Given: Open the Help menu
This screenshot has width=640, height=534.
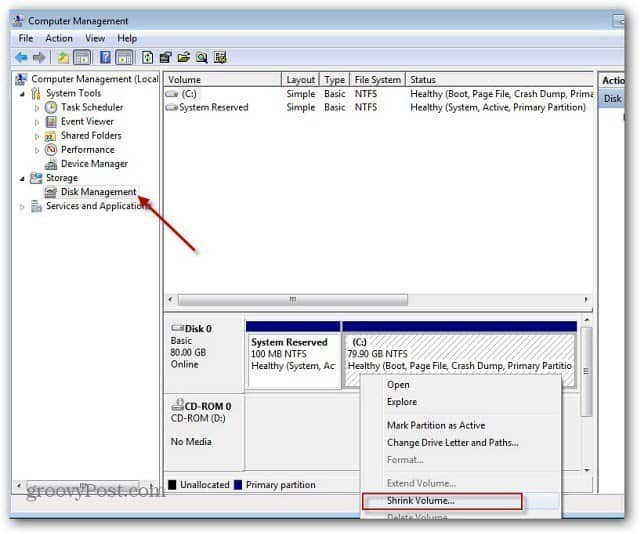Looking at the screenshot, I should click(127, 38).
